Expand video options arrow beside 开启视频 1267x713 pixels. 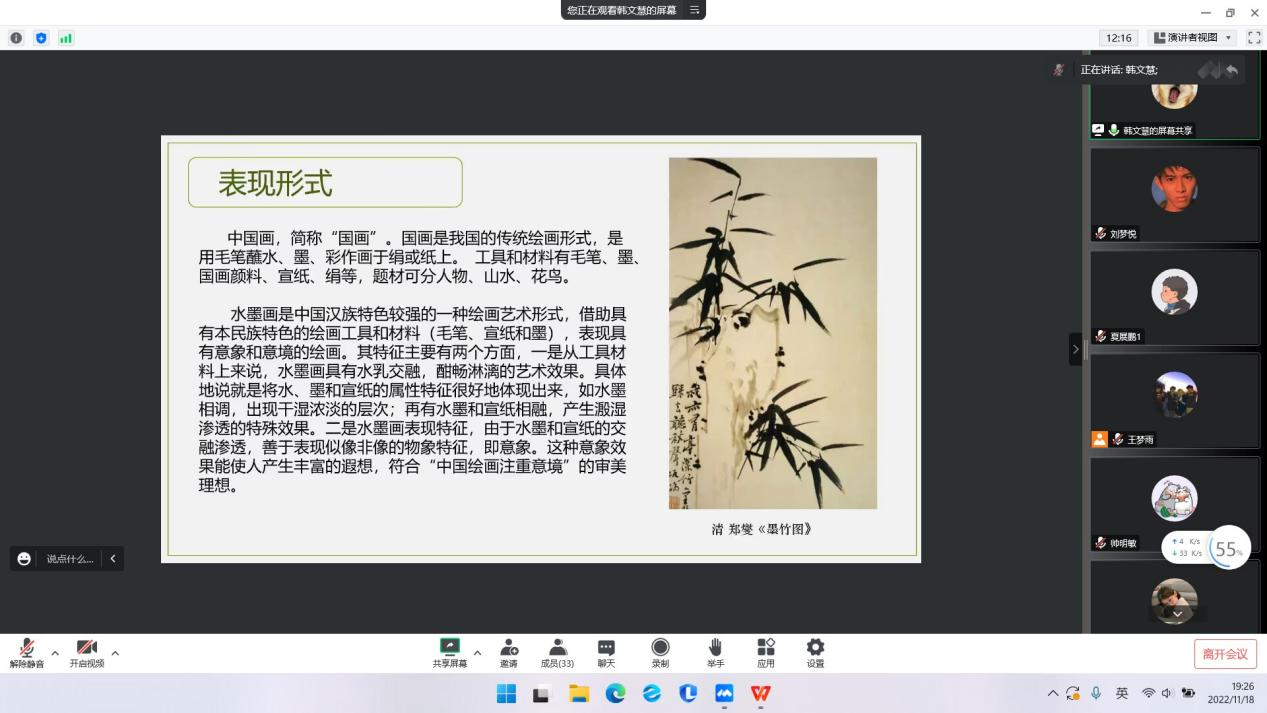[115, 653]
